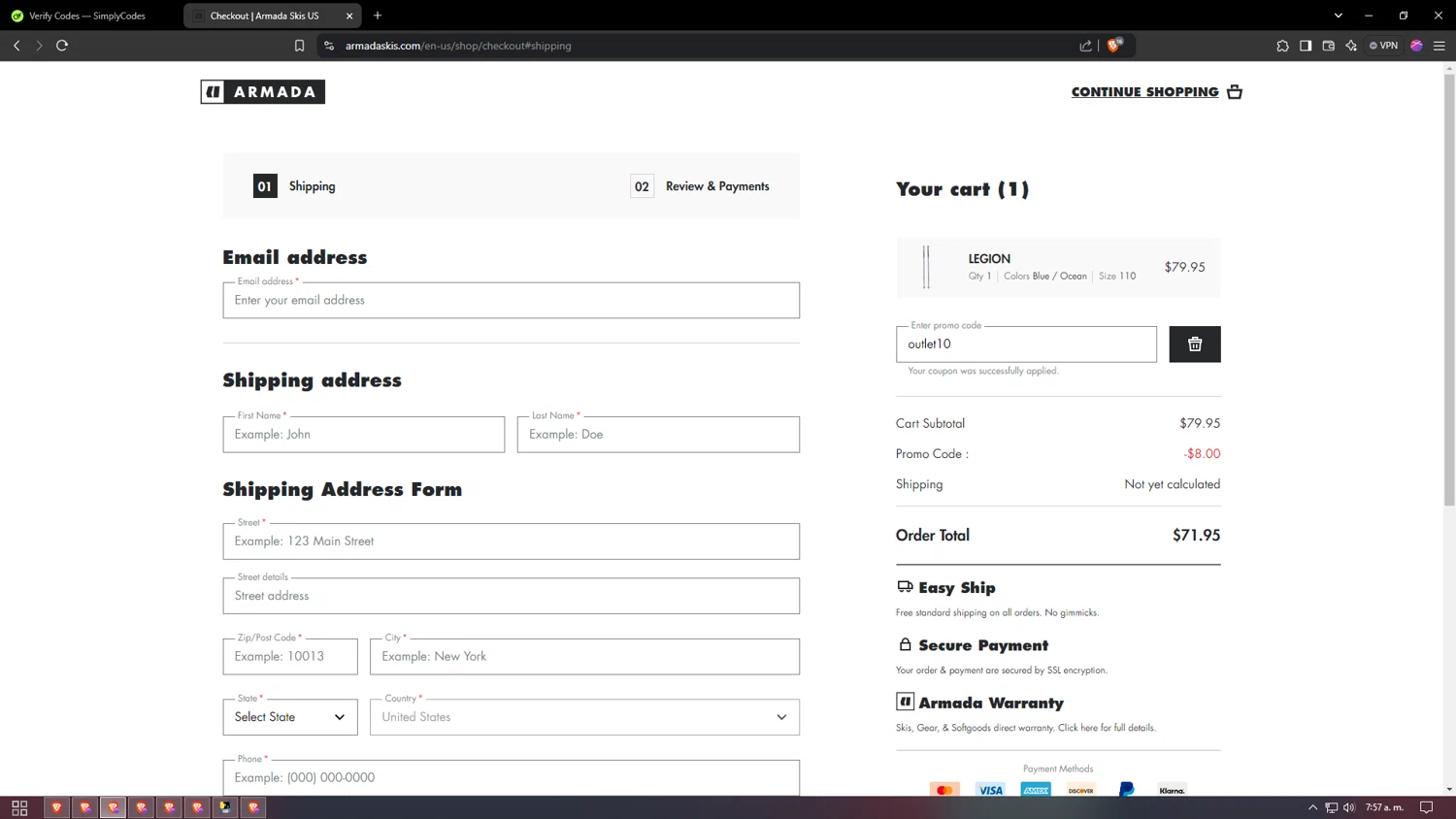The image size is (1456, 819).
Task: Show hidden system tray icons
Action: coord(1313,807)
